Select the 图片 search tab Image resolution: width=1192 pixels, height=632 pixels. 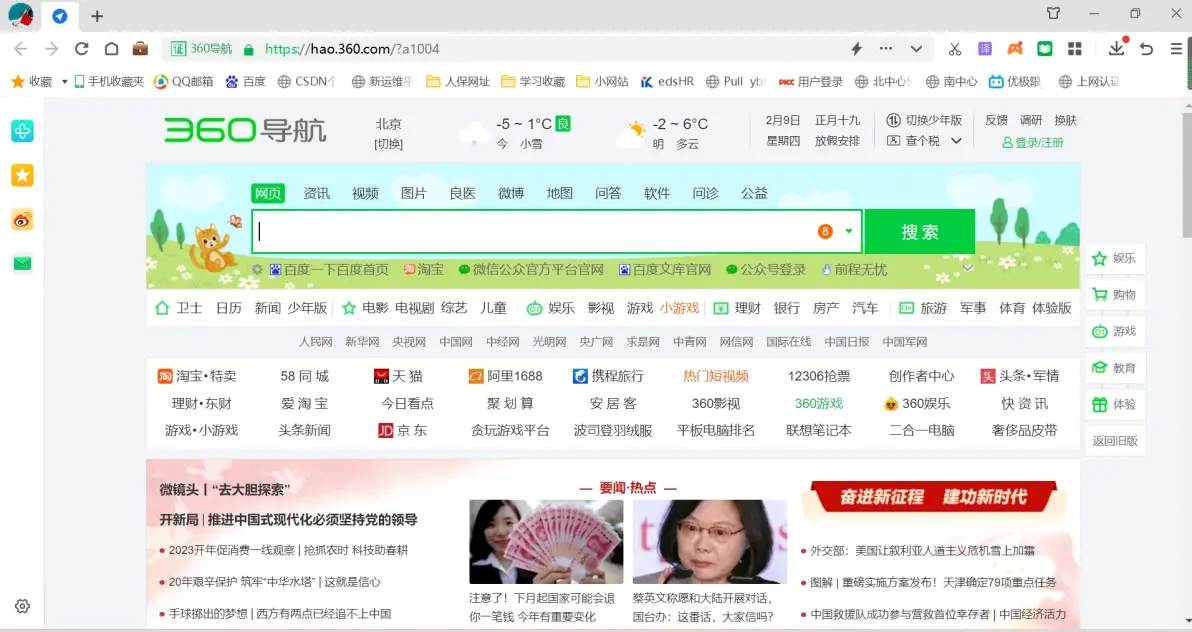point(414,193)
